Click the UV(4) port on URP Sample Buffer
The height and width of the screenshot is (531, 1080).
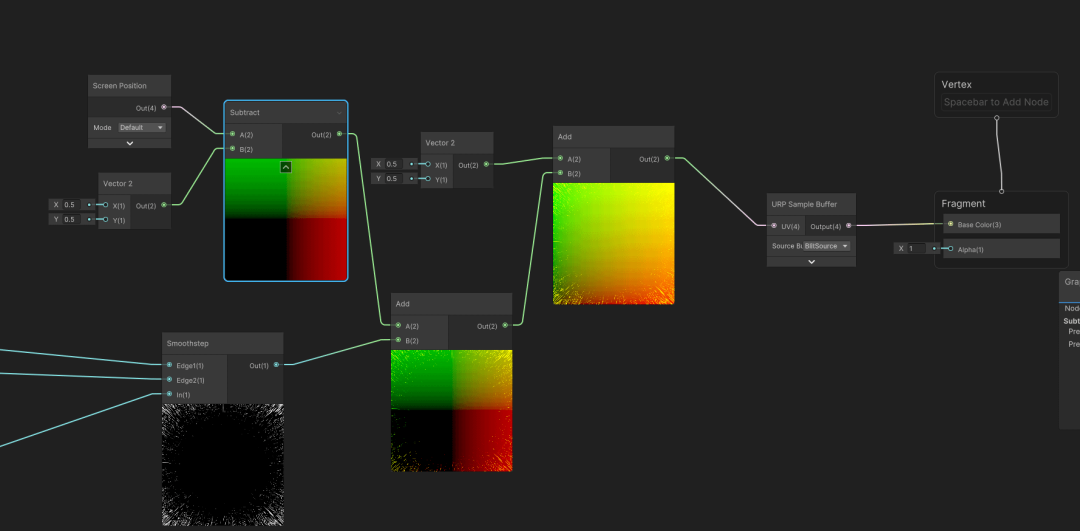pos(773,225)
